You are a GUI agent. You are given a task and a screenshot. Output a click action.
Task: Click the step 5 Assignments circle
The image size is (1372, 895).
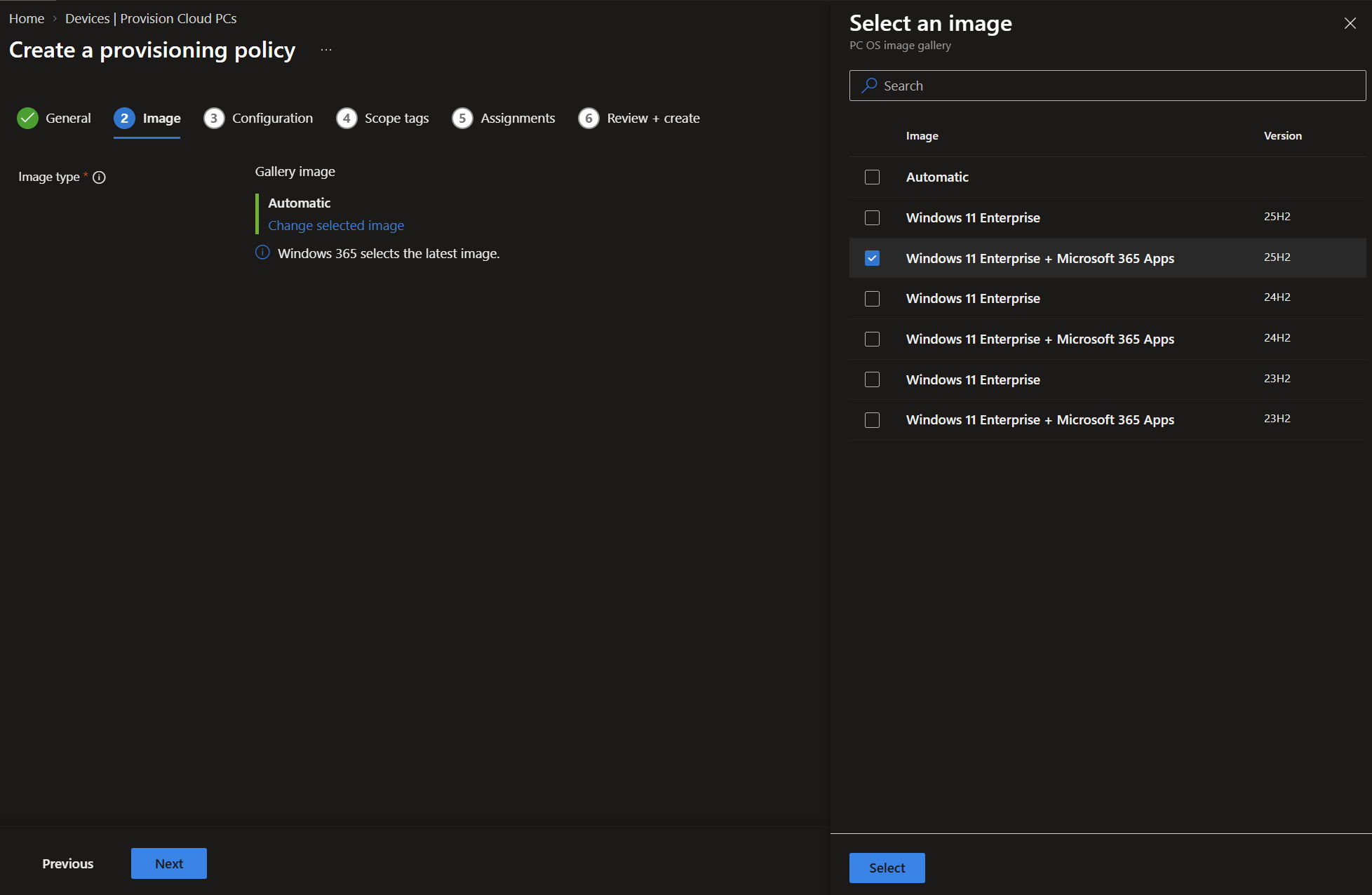(x=462, y=118)
